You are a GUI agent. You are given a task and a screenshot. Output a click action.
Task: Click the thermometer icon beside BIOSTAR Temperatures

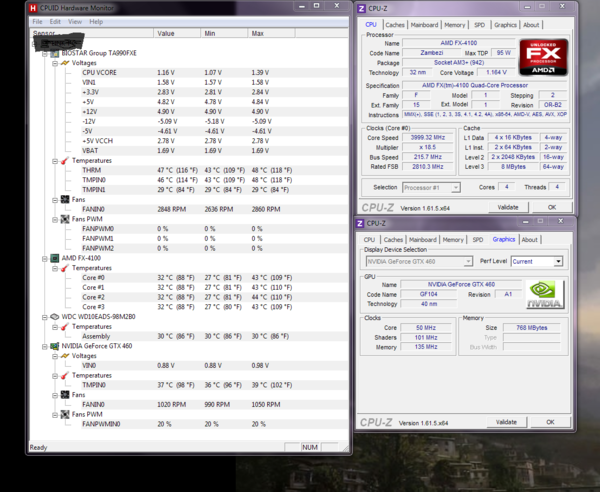tap(65, 161)
